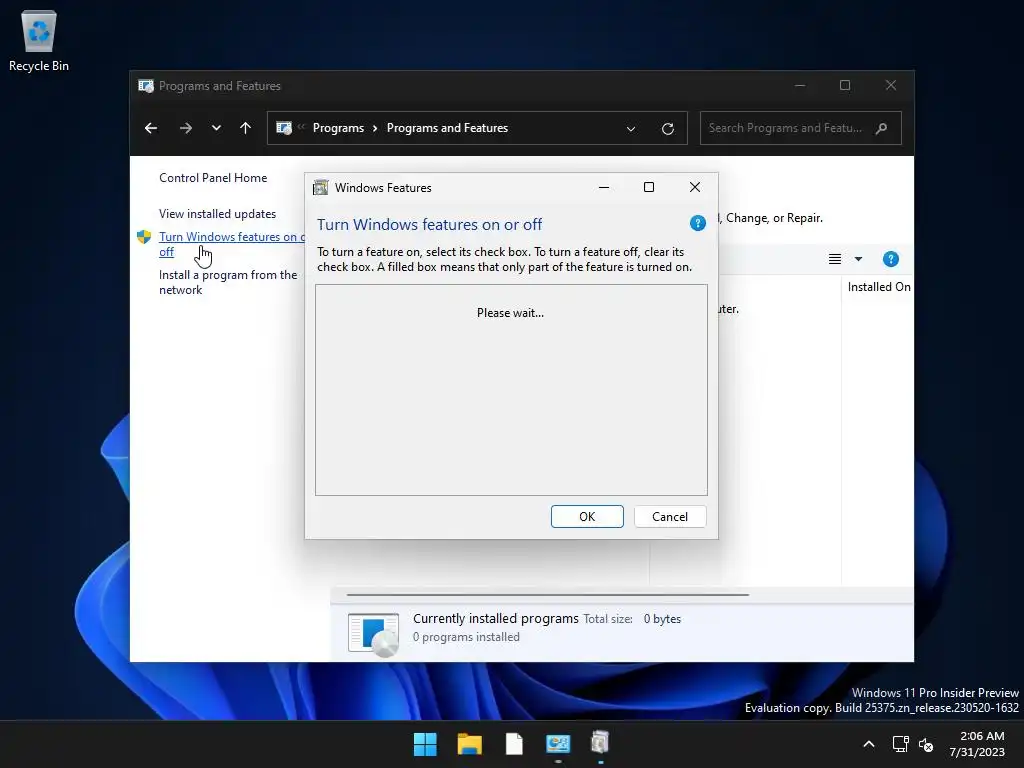This screenshot has width=1024, height=768.
Task: Expand the view options dropdown arrow
Action: tap(858, 259)
